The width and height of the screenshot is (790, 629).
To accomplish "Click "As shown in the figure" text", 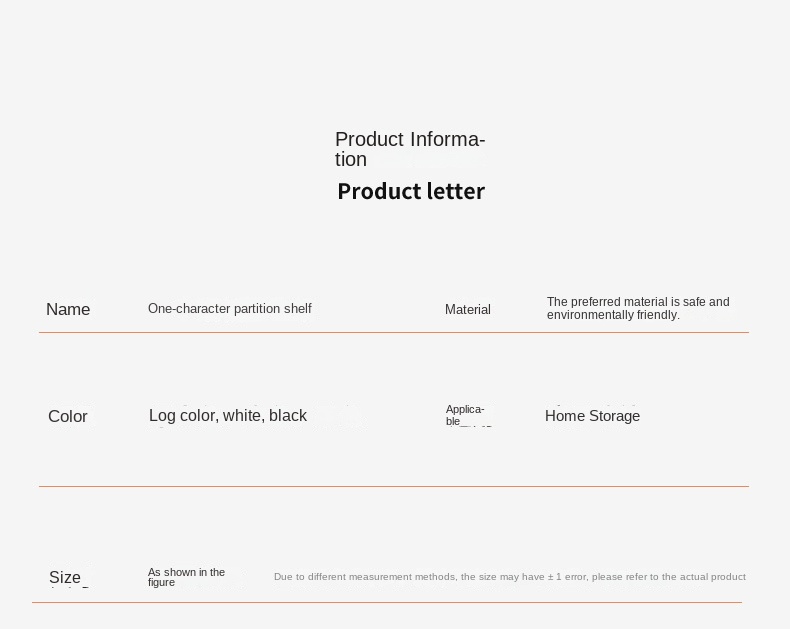I will 186,577.
